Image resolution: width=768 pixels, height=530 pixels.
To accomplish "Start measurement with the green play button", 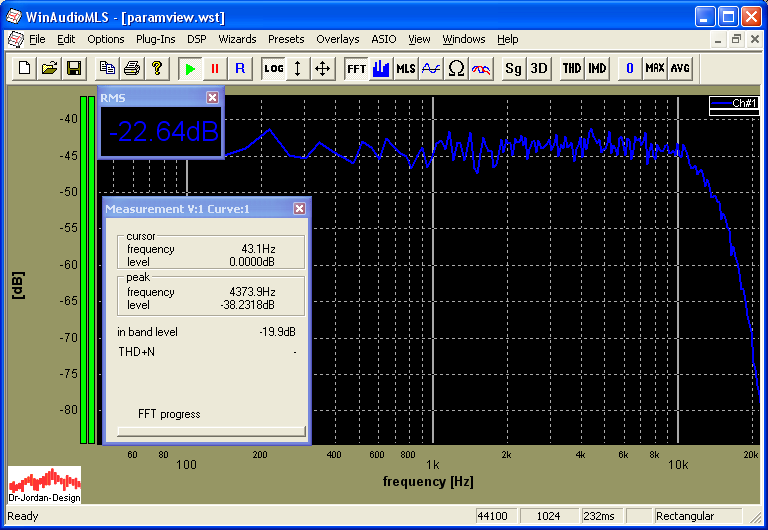I will pyautogui.click(x=190, y=68).
